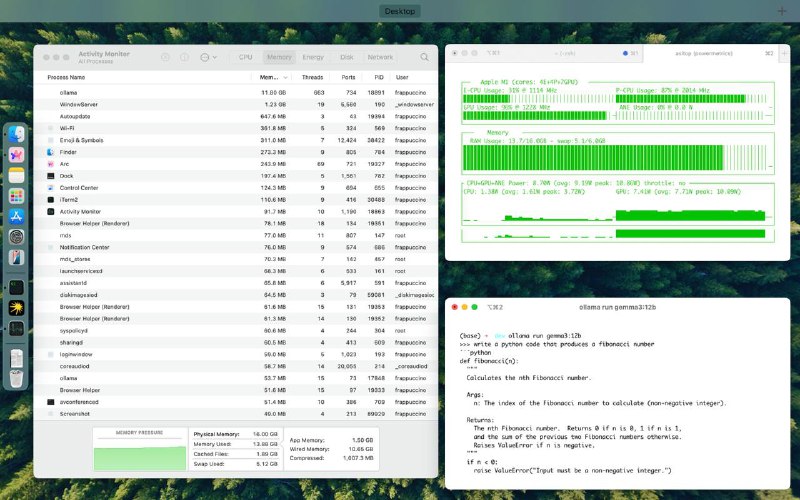Viewport: 800px width, 500px height.
Task: Click the Swap Used value 5.12 GB
Action: [x=267, y=464]
